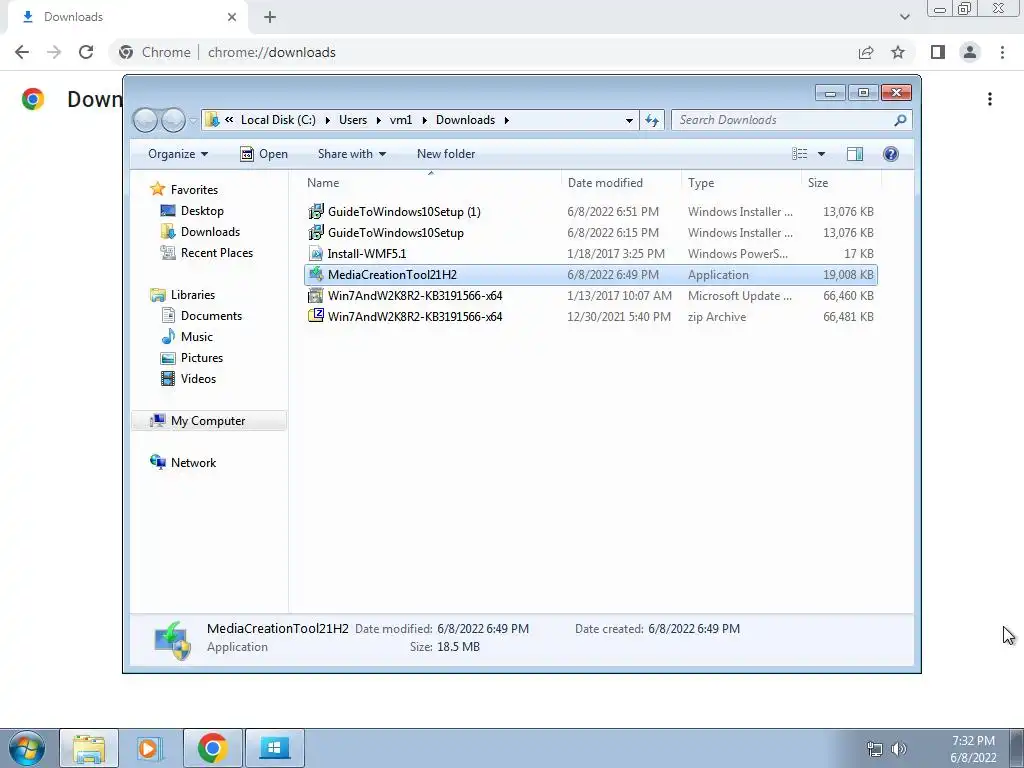Image resolution: width=1024 pixels, height=768 pixels.
Task: Click vm1 in the address breadcrumb
Action: click(x=401, y=120)
